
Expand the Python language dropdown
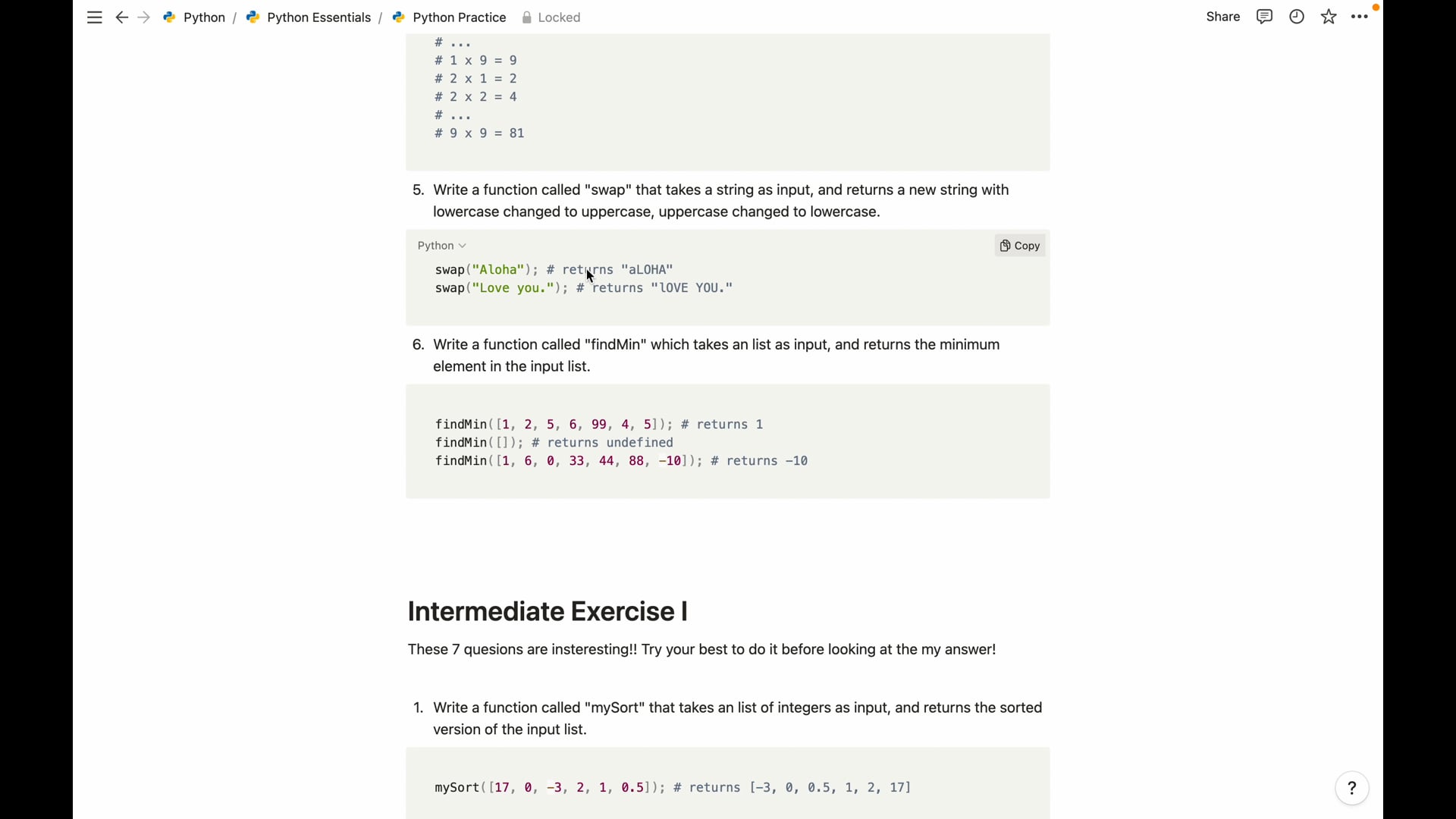(441, 246)
